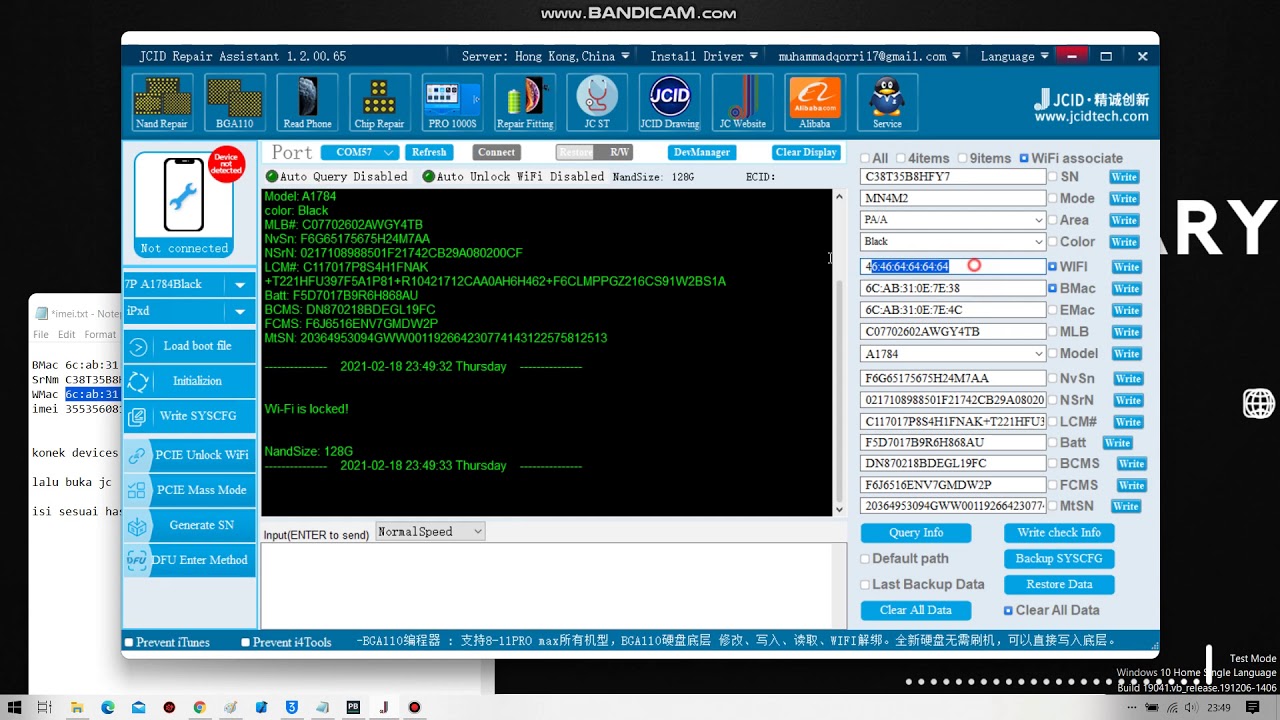Click the Connect button
Viewport: 1280px width, 720px height.
pyautogui.click(x=496, y=152)
